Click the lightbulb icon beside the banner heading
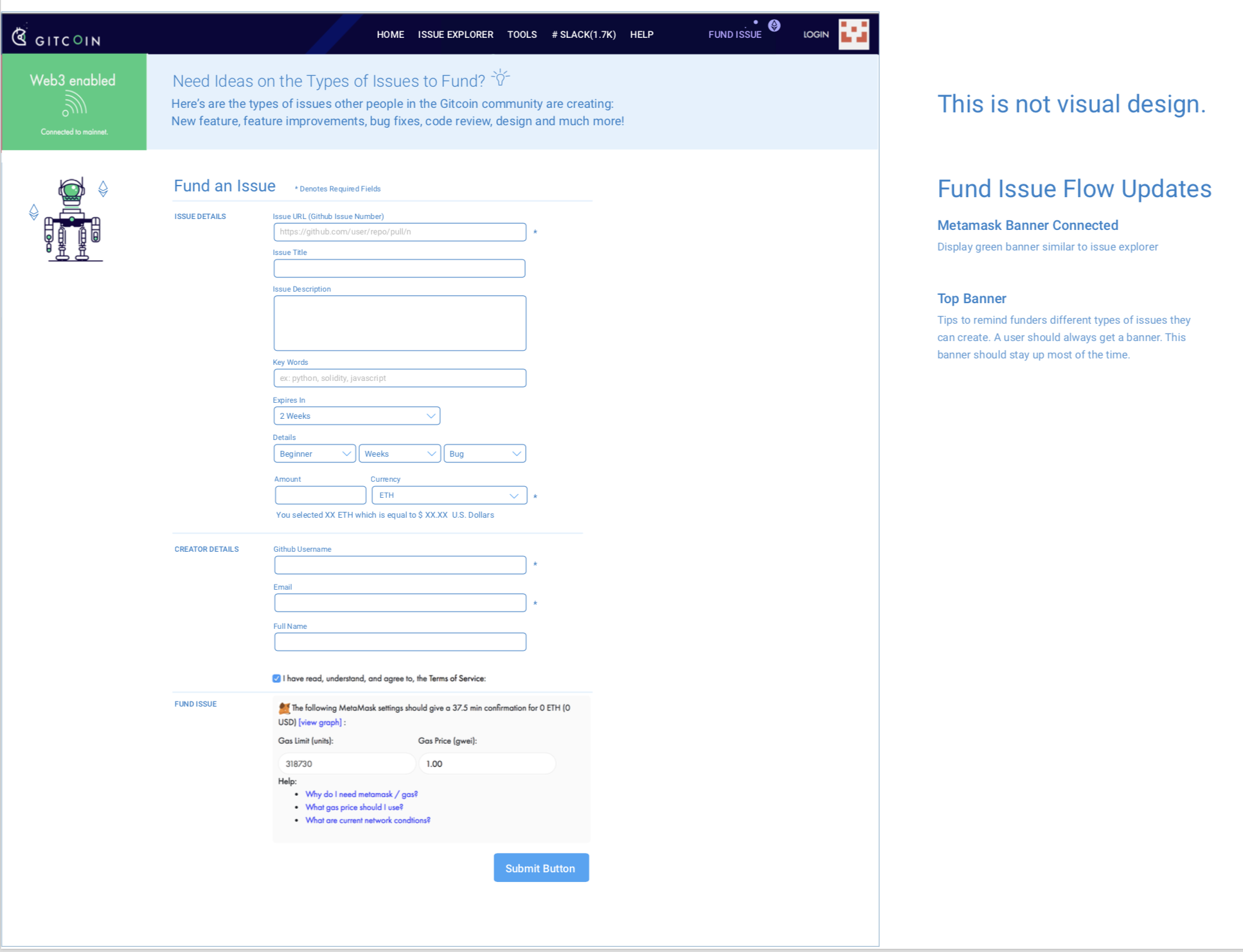 (500, 76)
